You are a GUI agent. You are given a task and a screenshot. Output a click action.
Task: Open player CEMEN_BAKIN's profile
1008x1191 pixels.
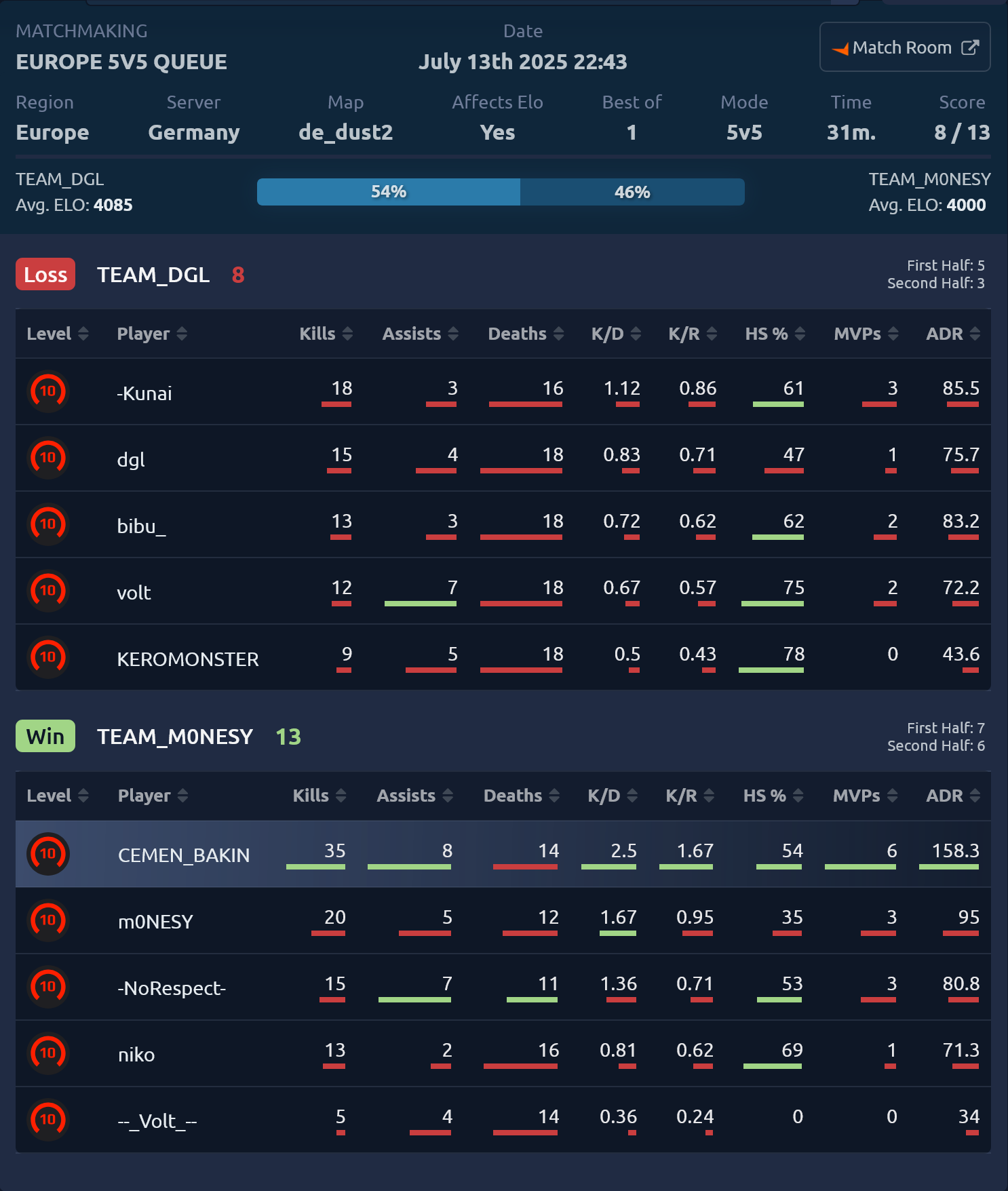(184, 855)
